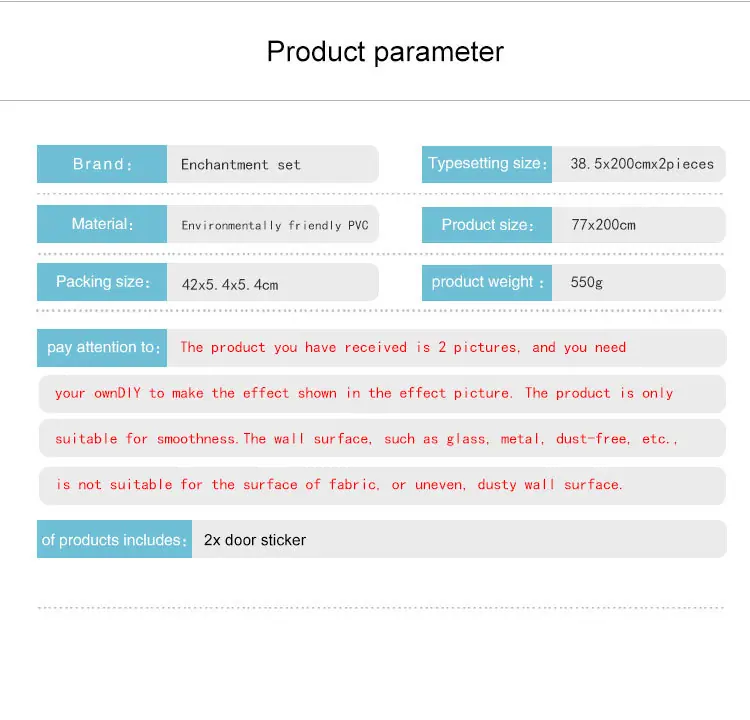The height and width of the screenshot is (720, 750).
Task: Select the of products includes label
Action: coord(114,539)
